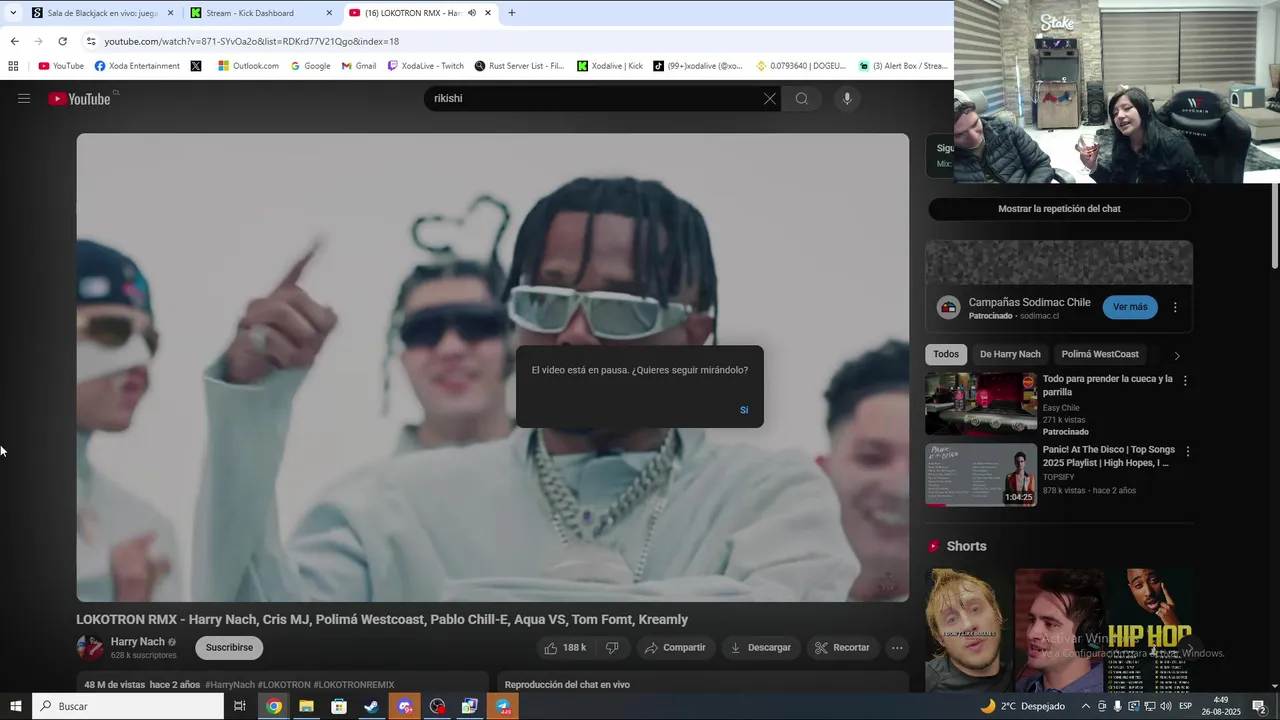Viewport: 1280px width, 720px height.
Task: Click the page vertical scrollbar
Action: click(x=1274, y=225)
